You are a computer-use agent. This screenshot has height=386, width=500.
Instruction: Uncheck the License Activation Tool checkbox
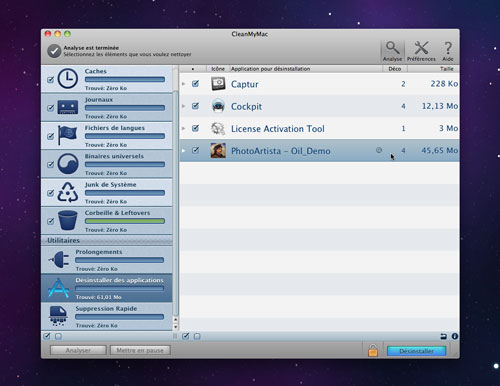coord(196,128)
